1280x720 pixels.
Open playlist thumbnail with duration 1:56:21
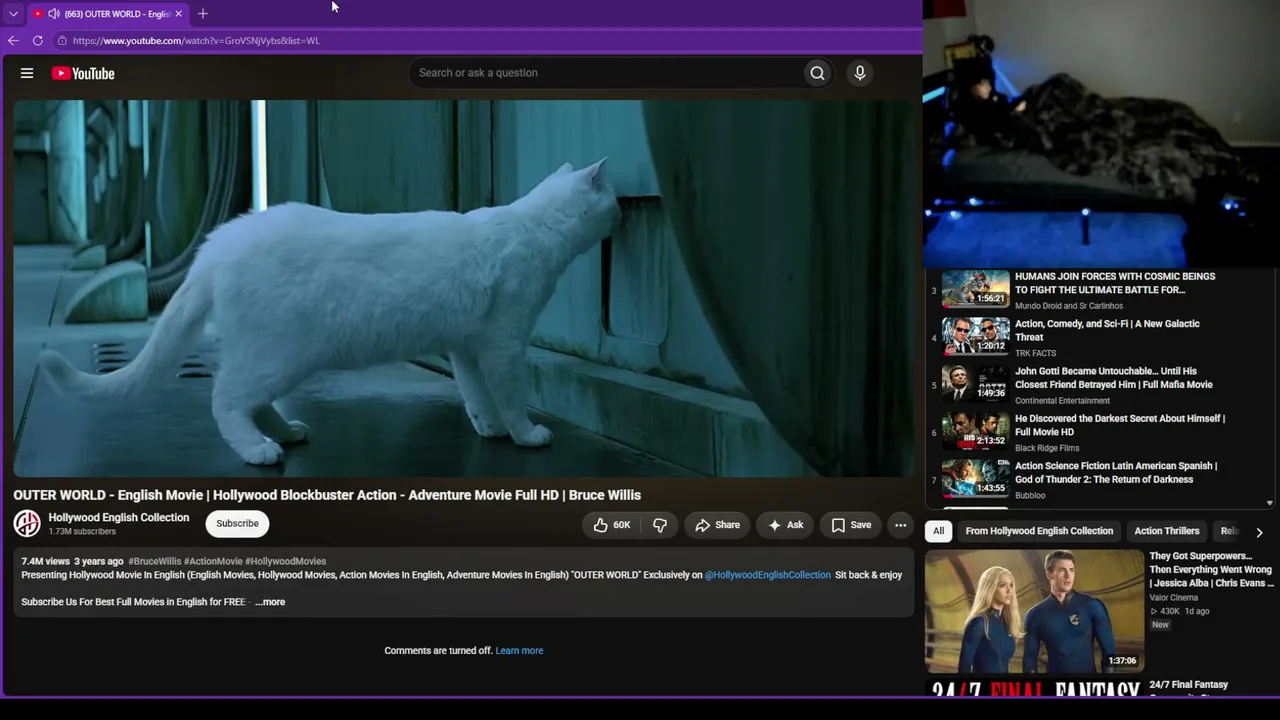pos(976,288)
